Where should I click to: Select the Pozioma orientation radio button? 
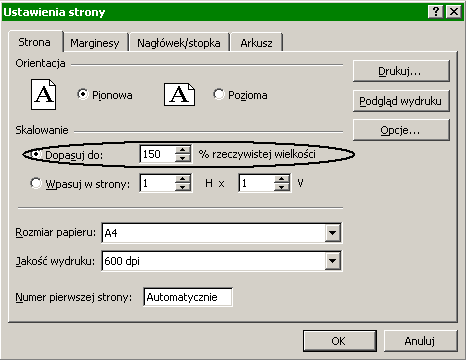coord(219,94)
